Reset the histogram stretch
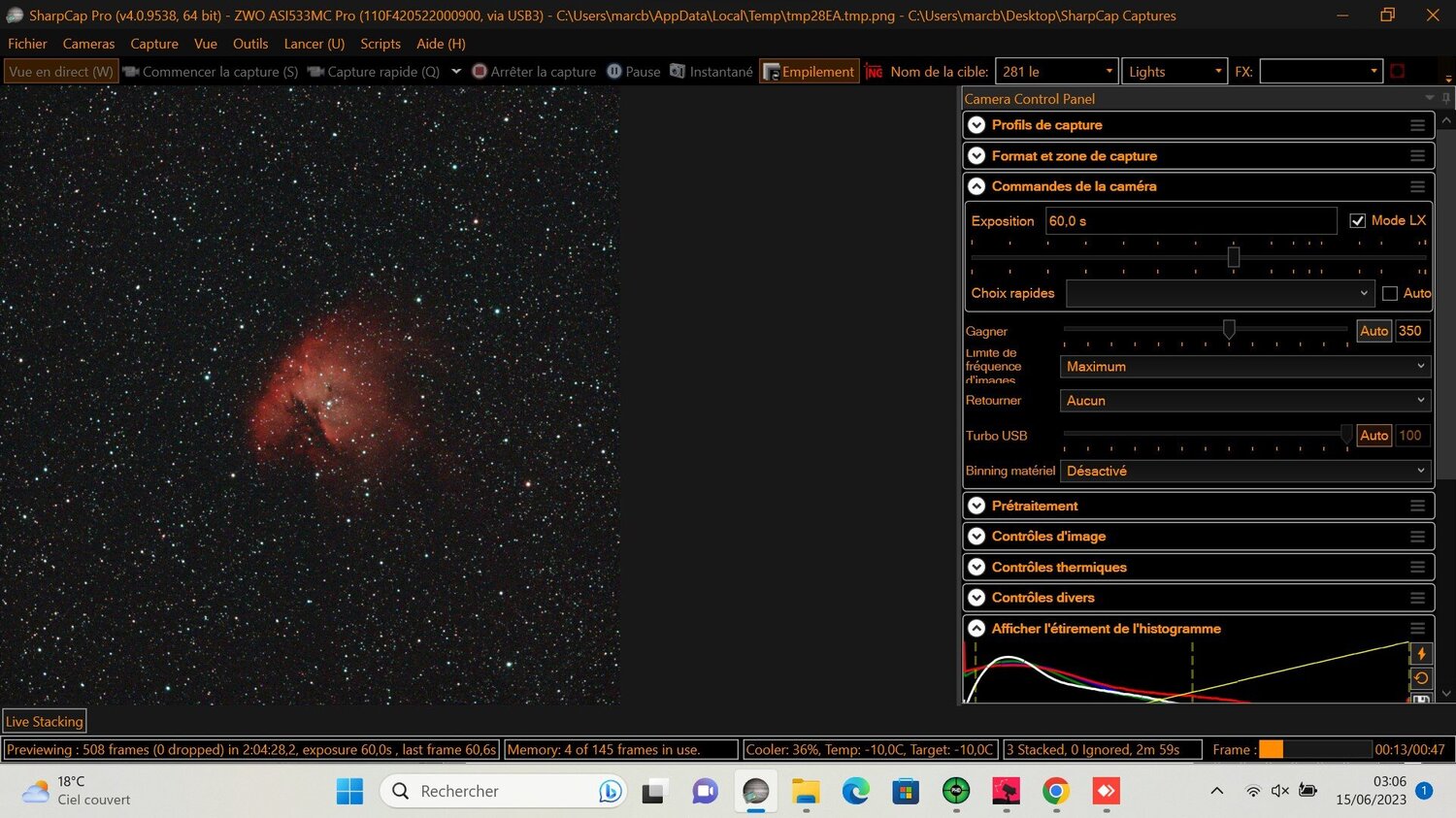This screenshot has height=818, width=1456. [x=1421, y=678]
